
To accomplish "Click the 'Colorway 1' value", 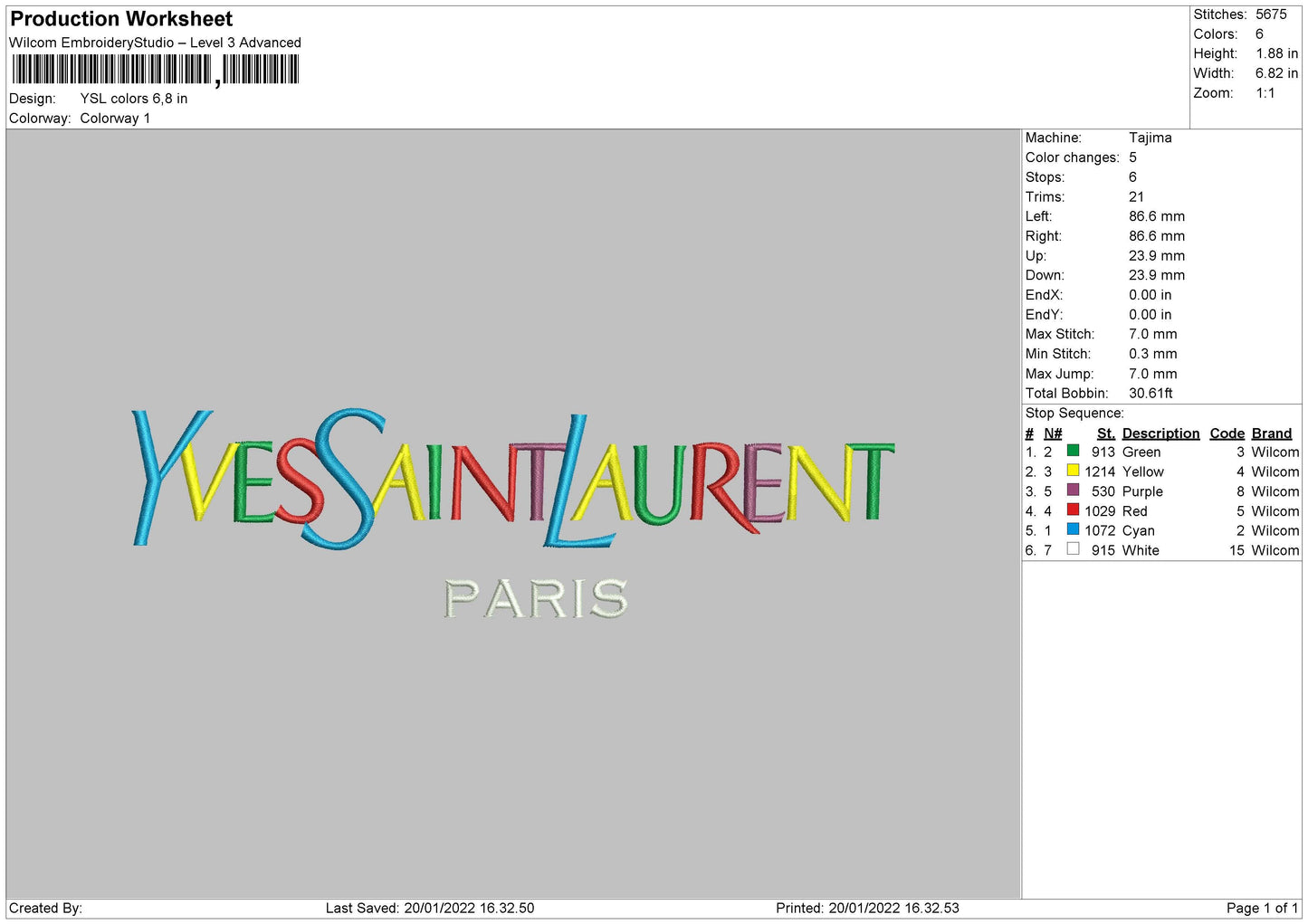I will [x=115, y=119].
